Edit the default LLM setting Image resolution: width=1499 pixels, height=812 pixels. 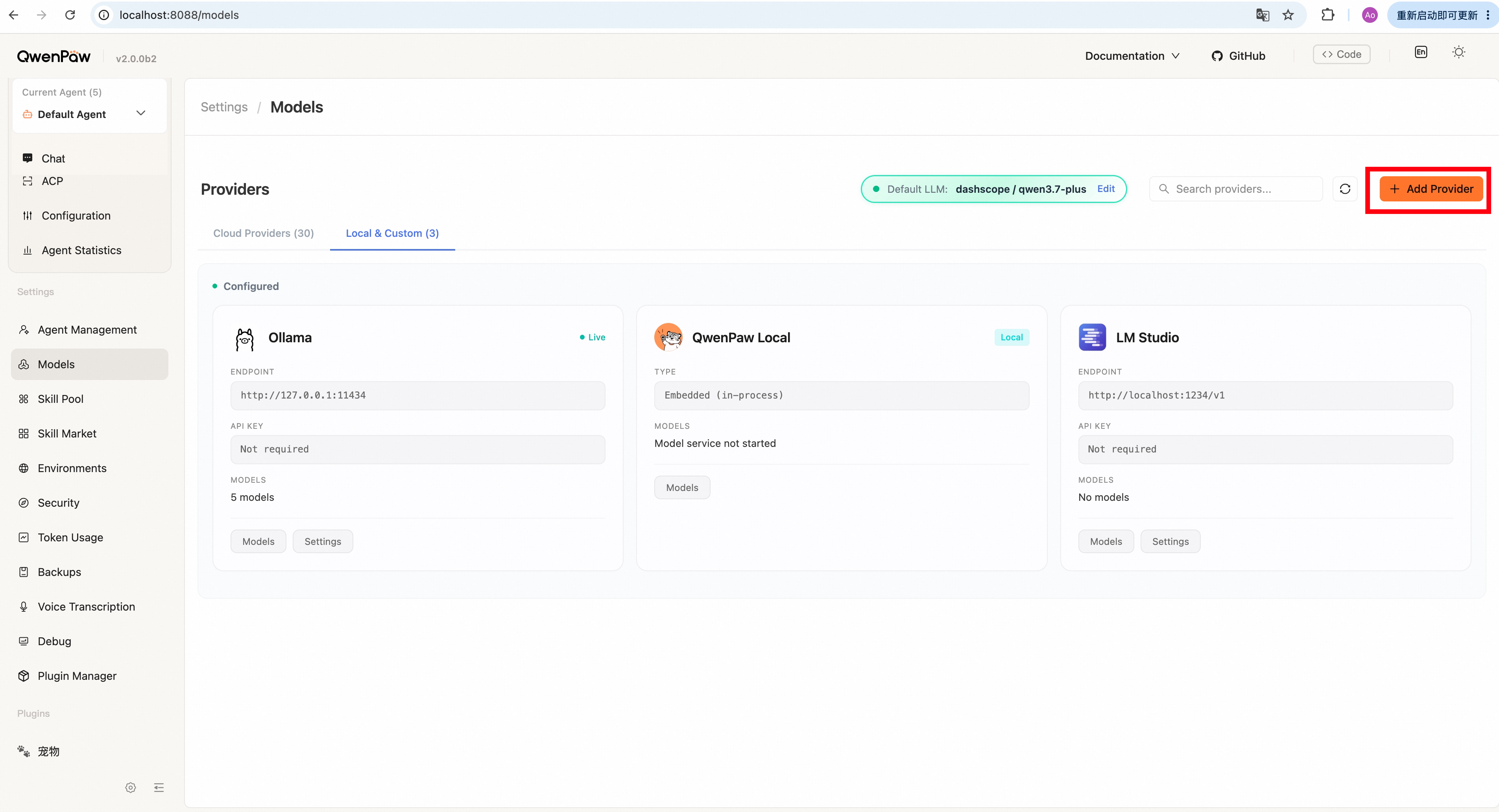click(1106, 189)
